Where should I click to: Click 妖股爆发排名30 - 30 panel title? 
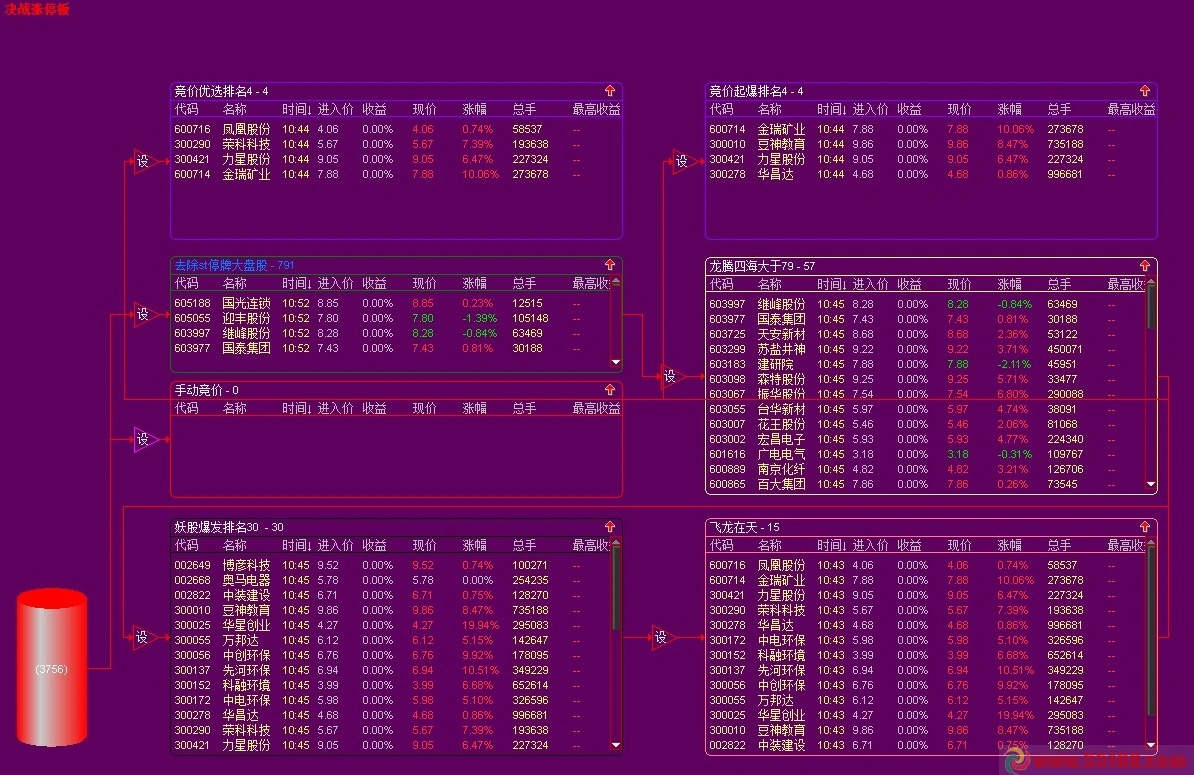coord(229,527)
